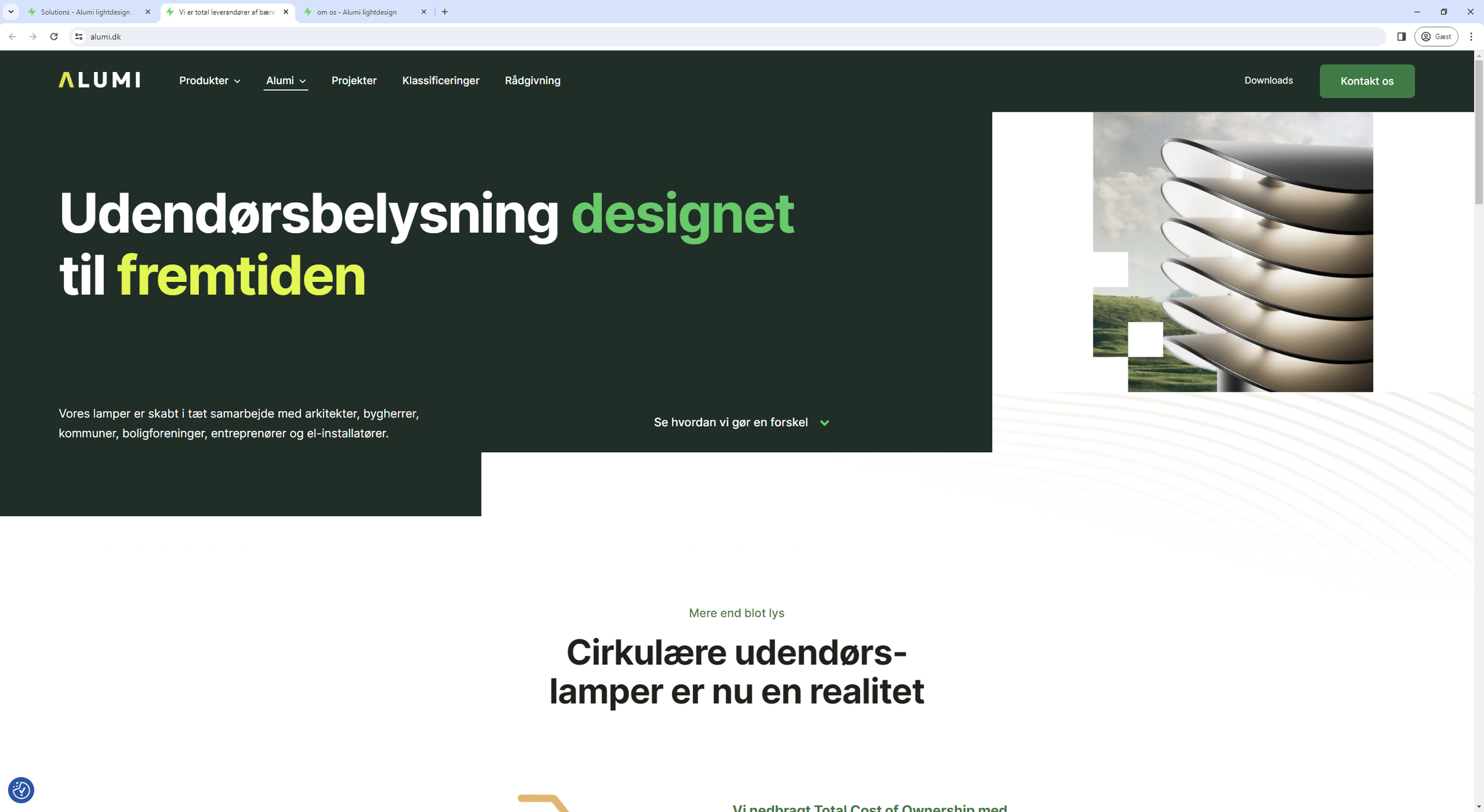Open the cookie settings badge
1484x812 pixels.
pyautogui.click(x=21, y=790)
